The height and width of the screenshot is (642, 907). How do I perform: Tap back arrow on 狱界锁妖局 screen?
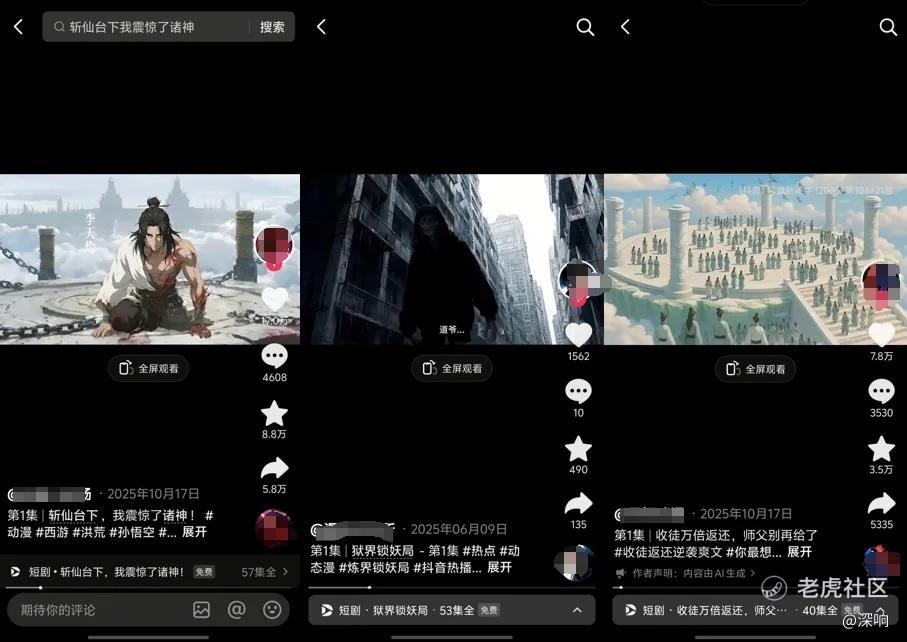pyautogui.click(x=322, y=27)
